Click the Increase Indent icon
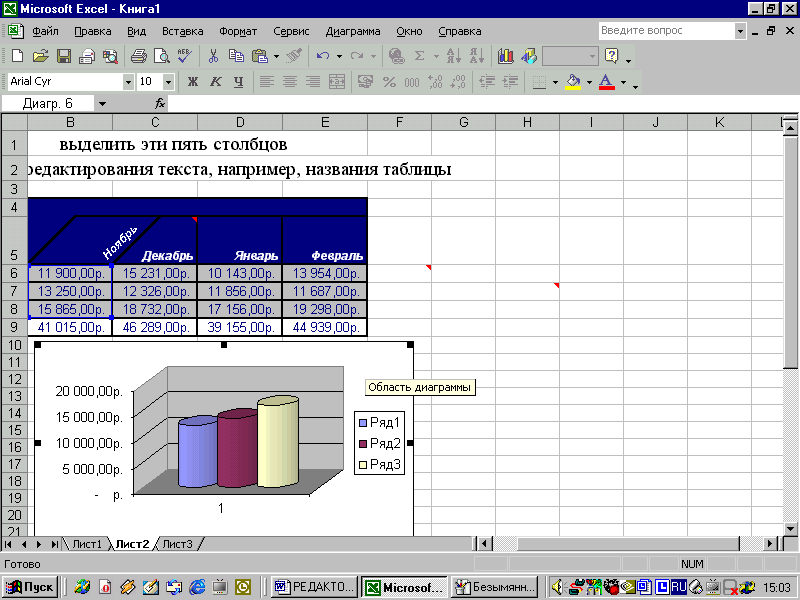 [x=510, y=82]
